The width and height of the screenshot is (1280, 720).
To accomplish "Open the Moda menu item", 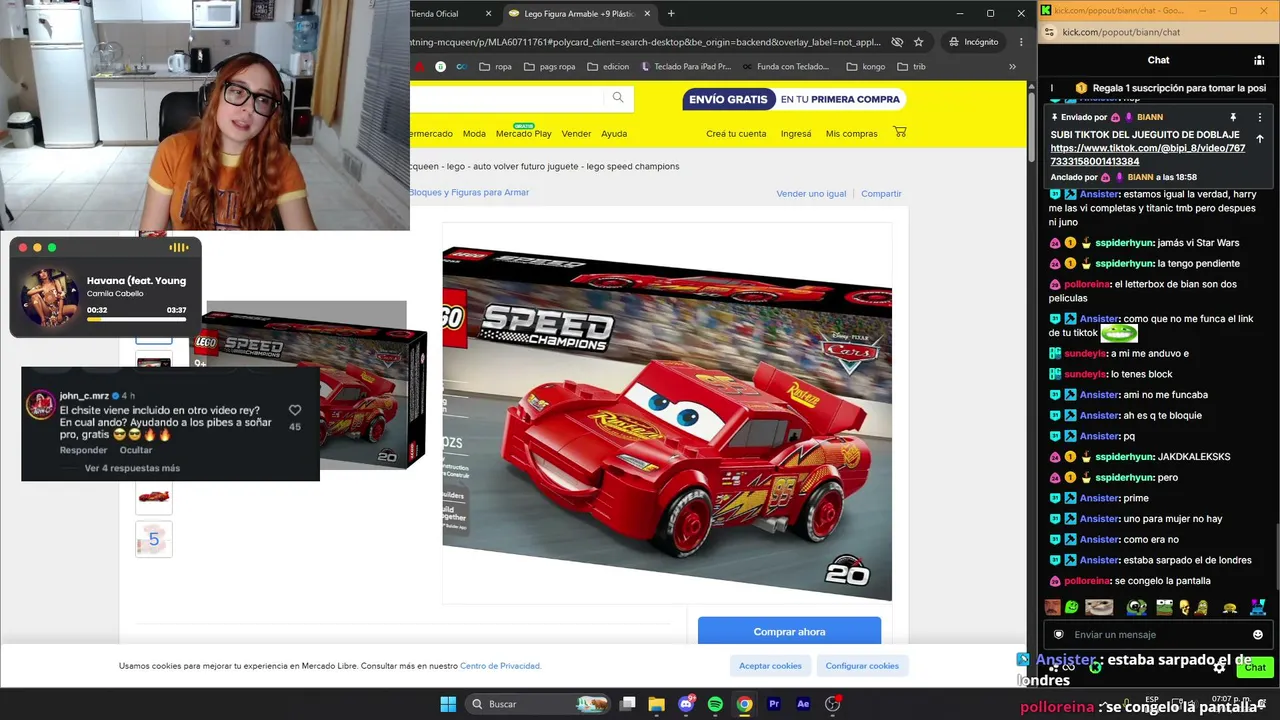I will click(474, 133).
